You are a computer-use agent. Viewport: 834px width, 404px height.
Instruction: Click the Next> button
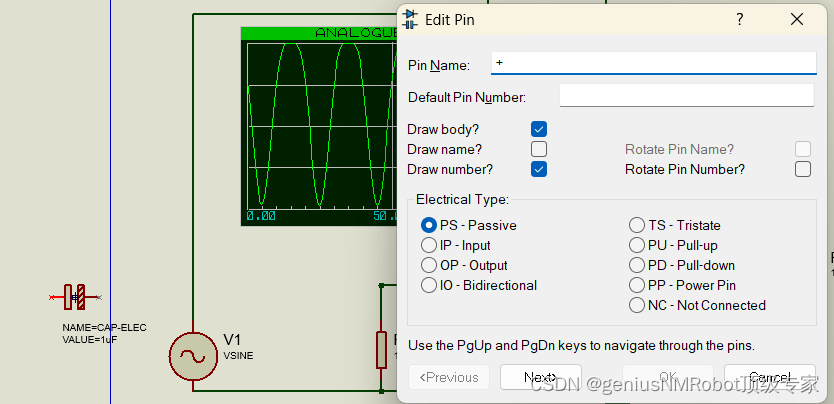coord(540,377)
